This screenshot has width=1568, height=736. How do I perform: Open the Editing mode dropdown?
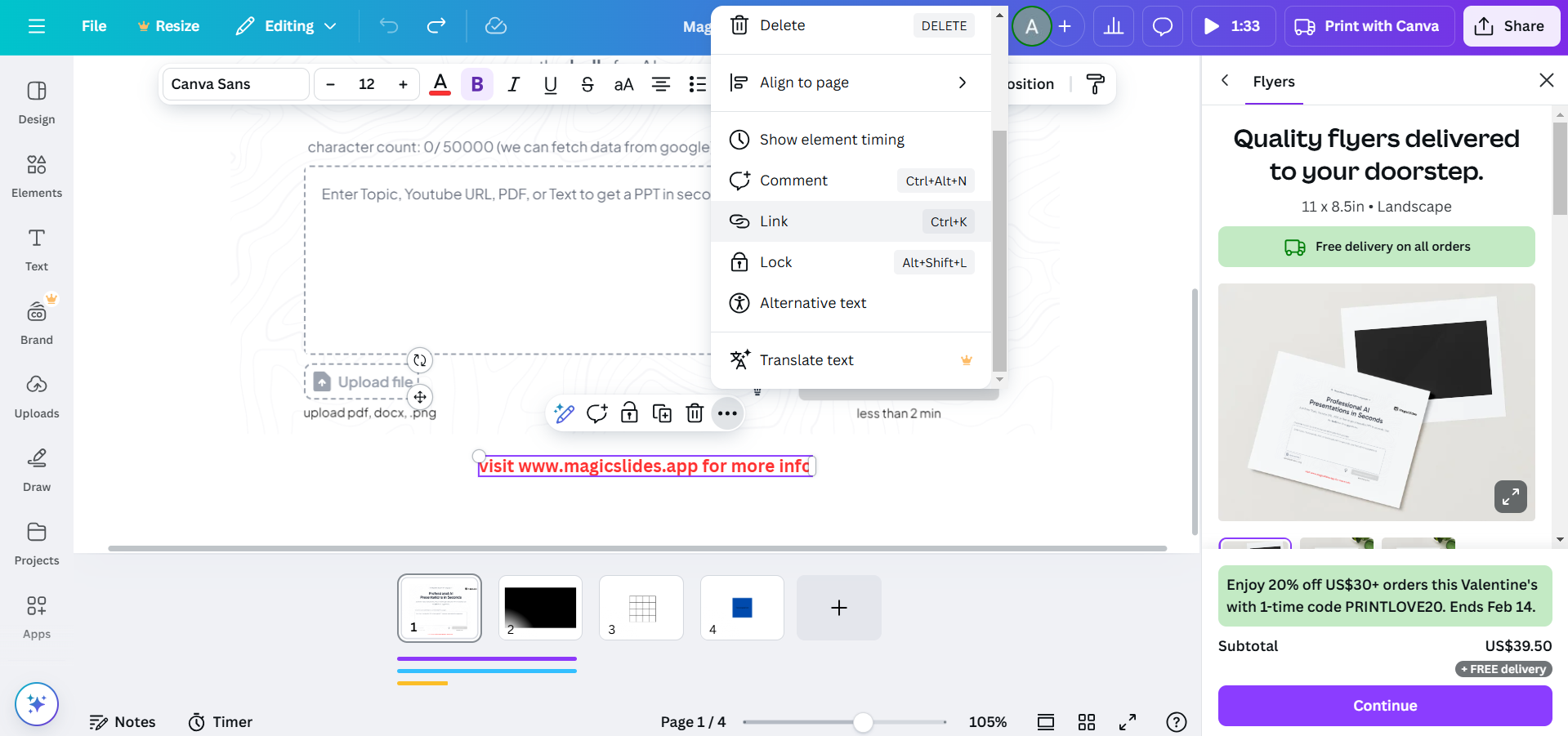(x=286, y=26)
